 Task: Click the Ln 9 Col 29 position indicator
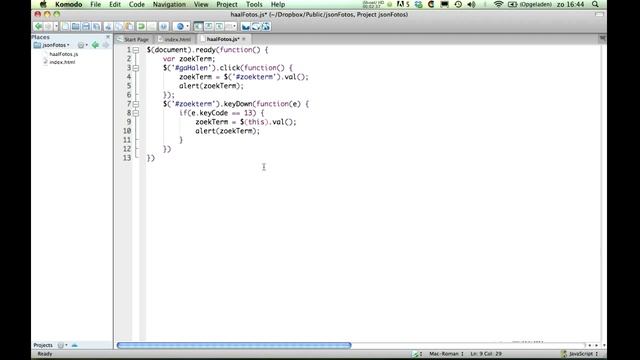[486, 354]
